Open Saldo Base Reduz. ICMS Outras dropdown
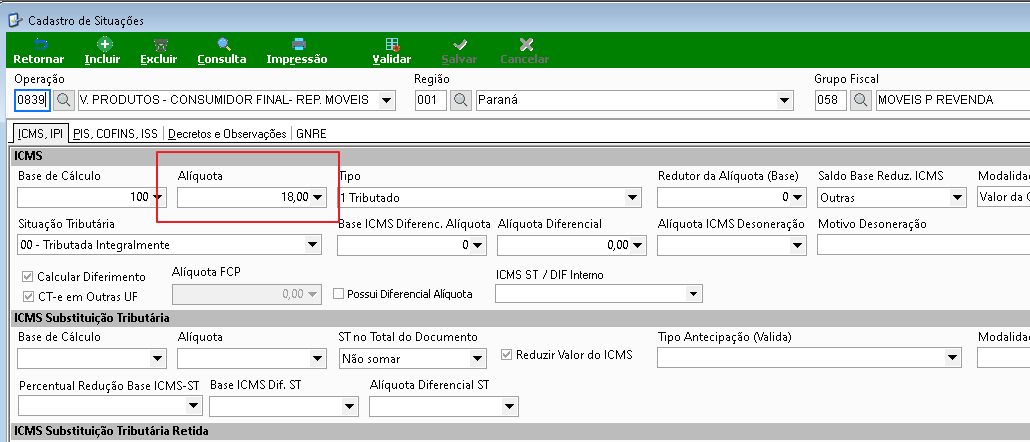This screenshot has width=1030, height=442. pos(958,197)
